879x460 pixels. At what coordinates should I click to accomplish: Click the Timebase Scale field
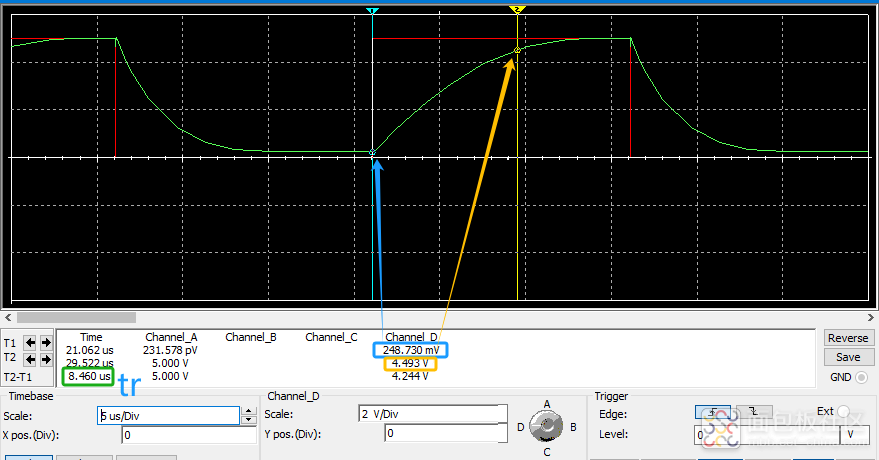coord(169,416)
